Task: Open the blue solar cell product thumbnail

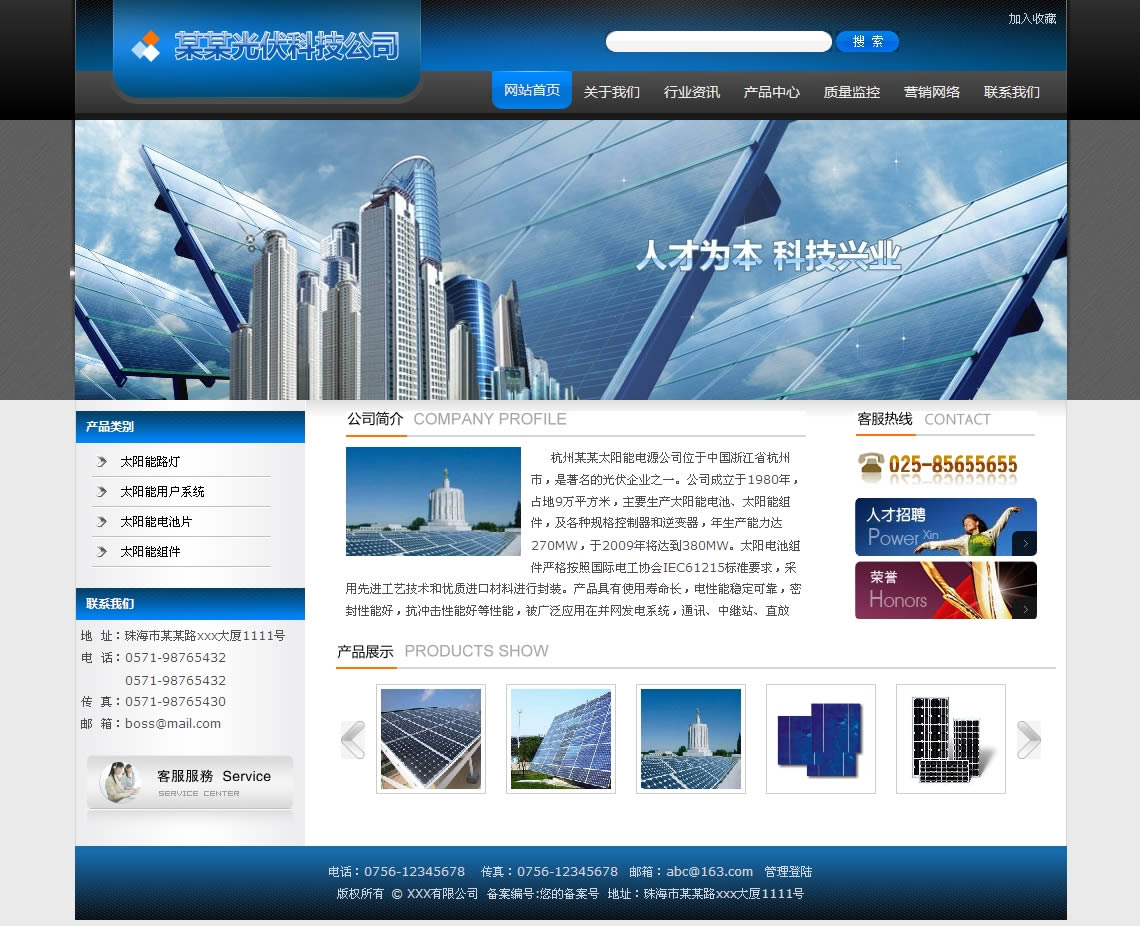Action: click(821, 739)
